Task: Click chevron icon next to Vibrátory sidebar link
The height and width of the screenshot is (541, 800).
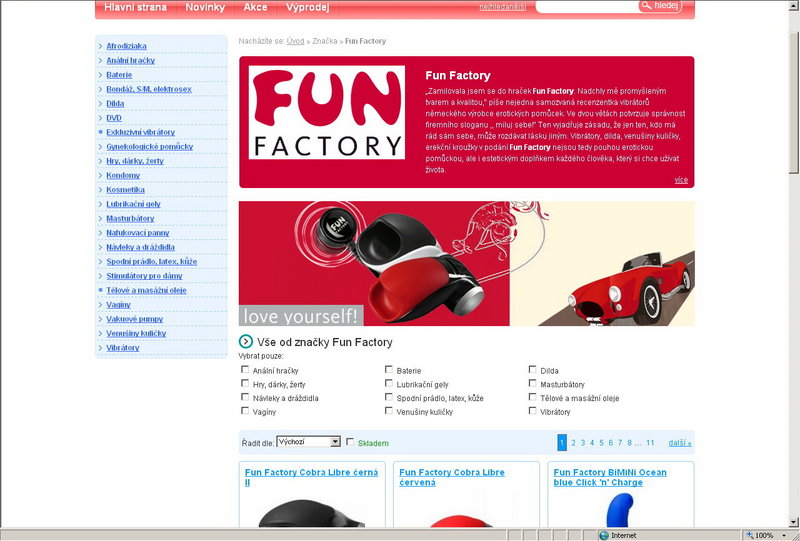Action: click(x=101, y=348)
